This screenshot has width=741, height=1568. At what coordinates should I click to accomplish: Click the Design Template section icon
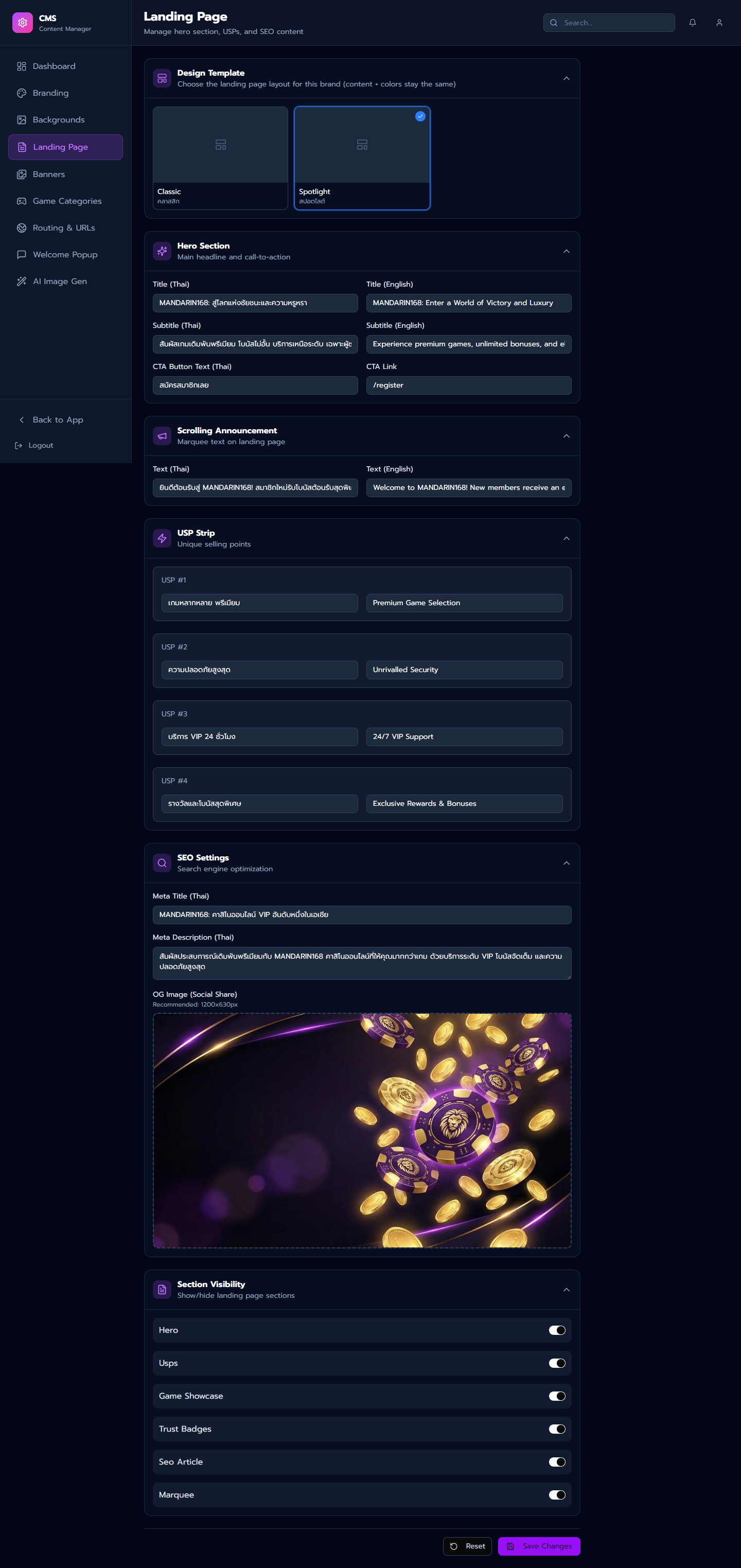click(162, 79)
